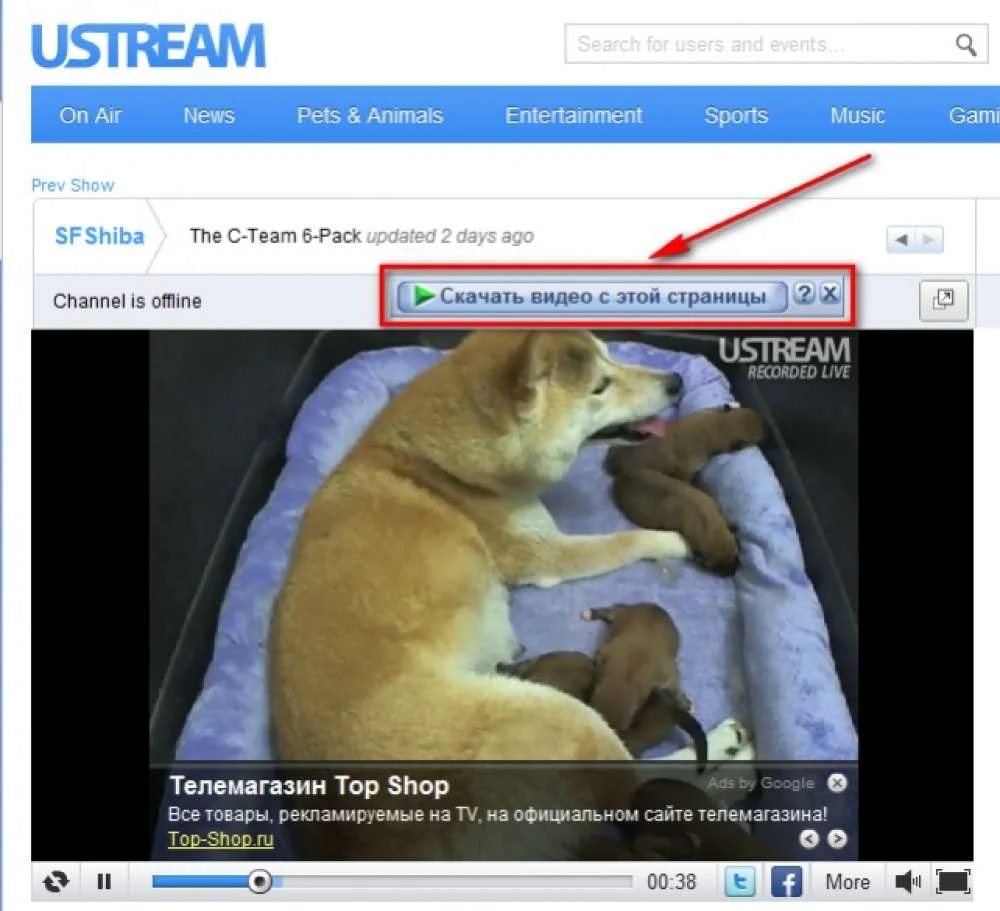Click the Телемагазин Top Shop ad title
1000x911 pixels.
[x=309, y=785]
